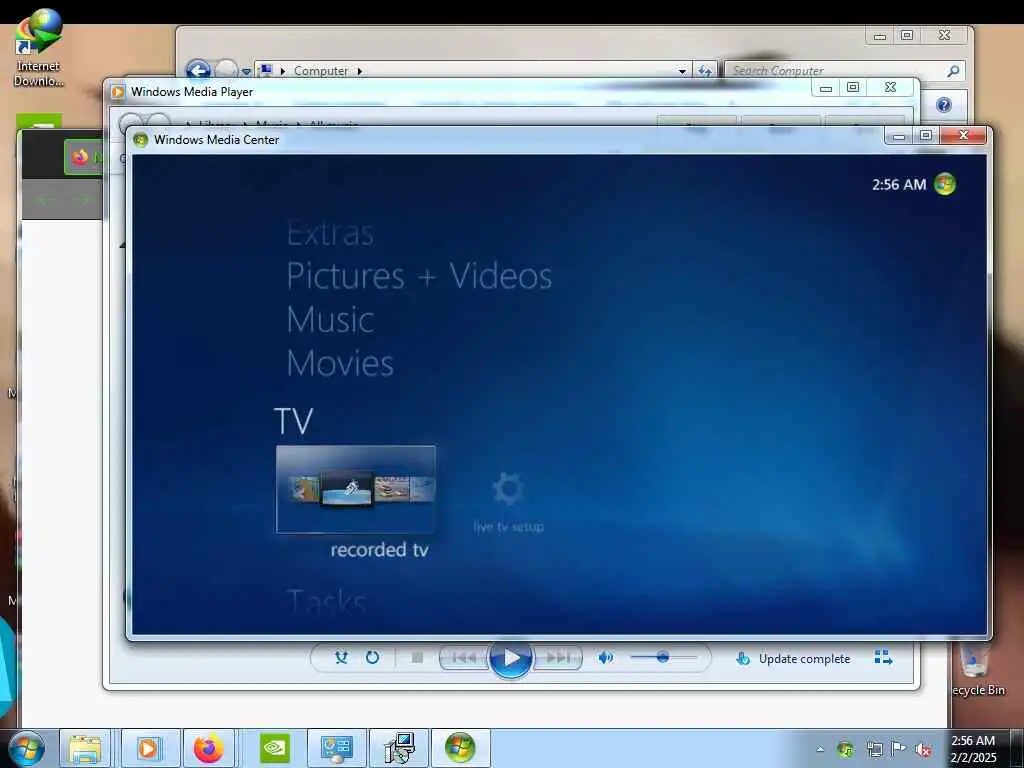Select TV heading in Media Center
This screenshot has width=1024, height=768.
coord(294,421)
